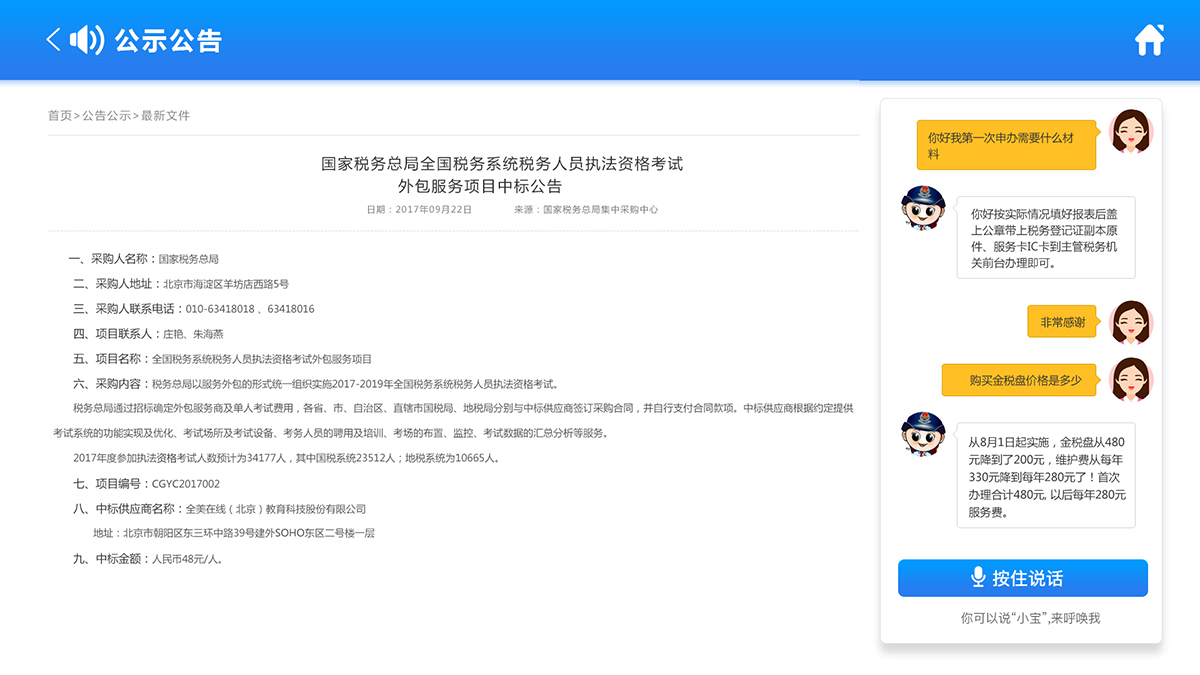Select the 最新文件 breadcrumb item
This screenshot has height=675, width=1200.
tap(165, 116)
